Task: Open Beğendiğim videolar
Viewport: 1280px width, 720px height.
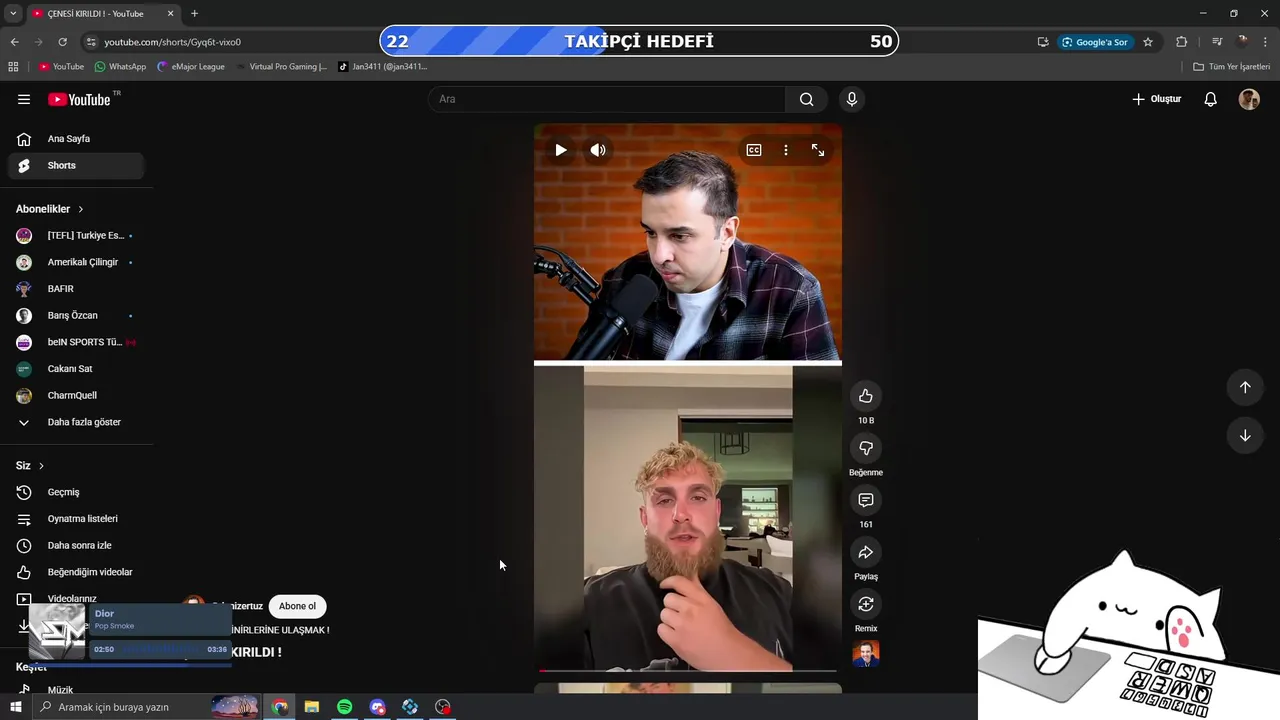Action: [76, 572]
